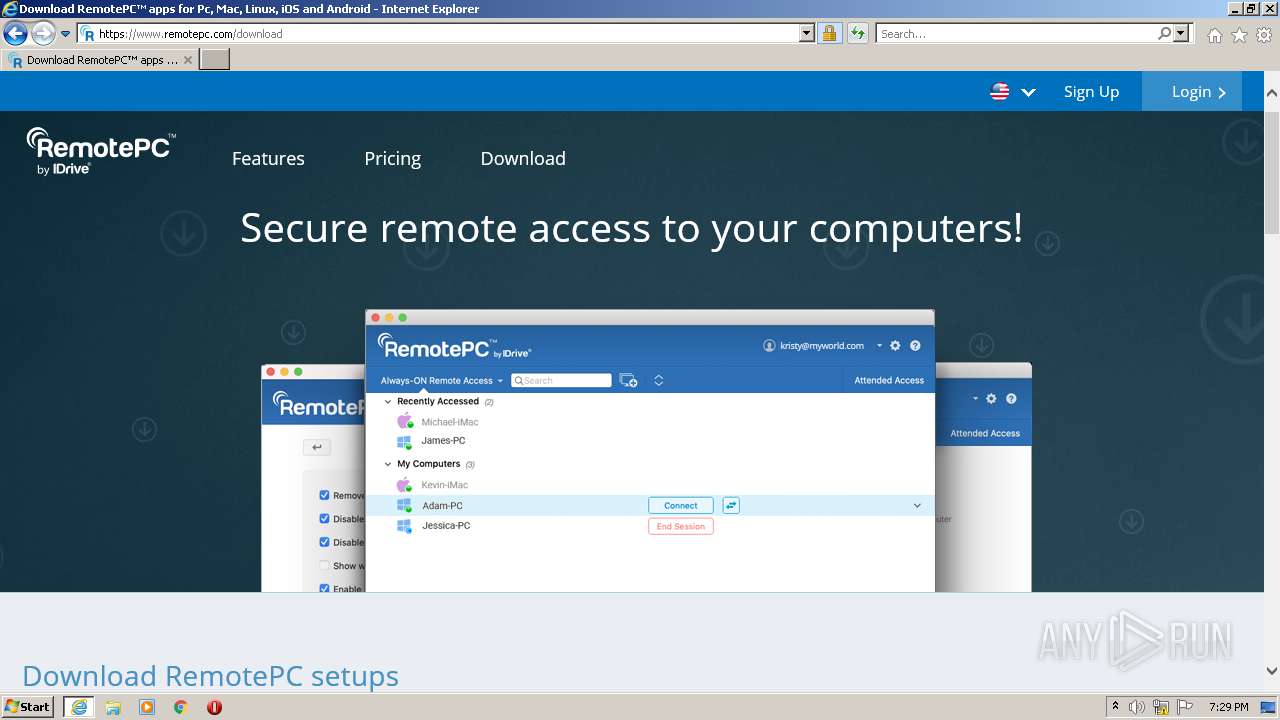Toggle the Enable checkbox in left window
1280x720 pixels.
coord(324,589)
